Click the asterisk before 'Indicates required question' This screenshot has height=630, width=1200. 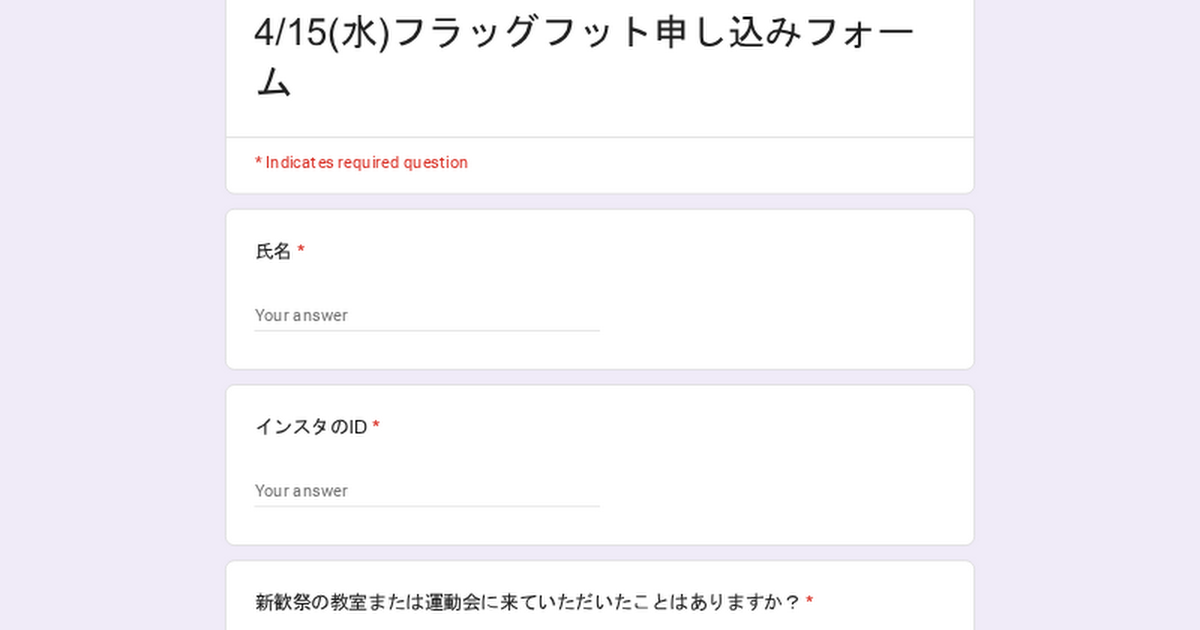258,162
